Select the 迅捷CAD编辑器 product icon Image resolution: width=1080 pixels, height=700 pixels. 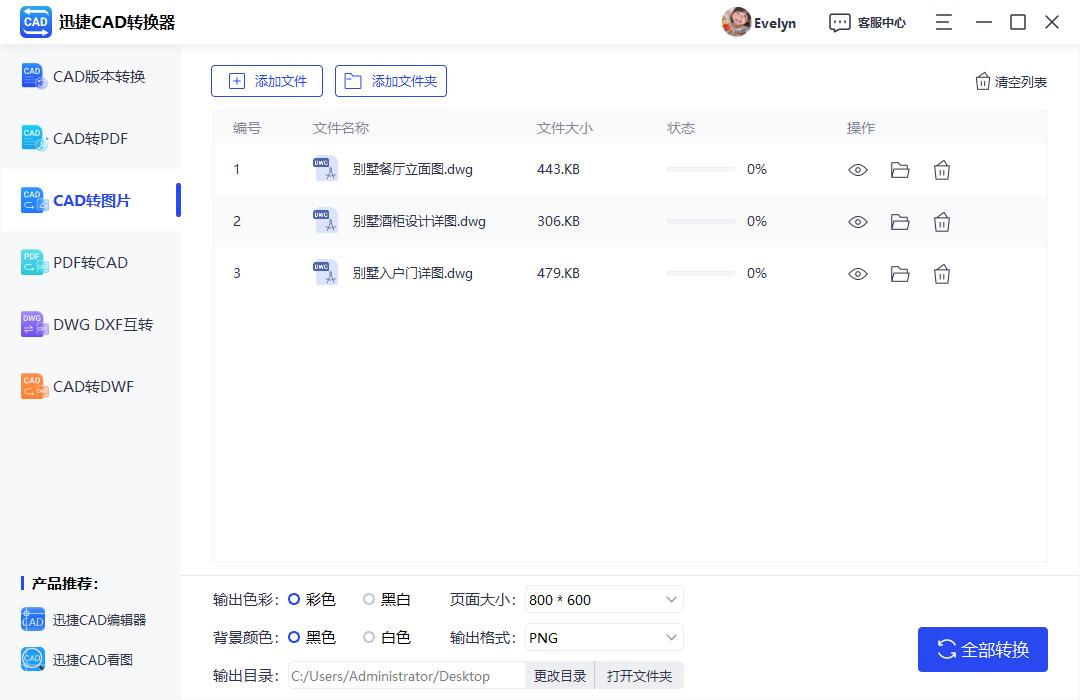click(33, 620)
